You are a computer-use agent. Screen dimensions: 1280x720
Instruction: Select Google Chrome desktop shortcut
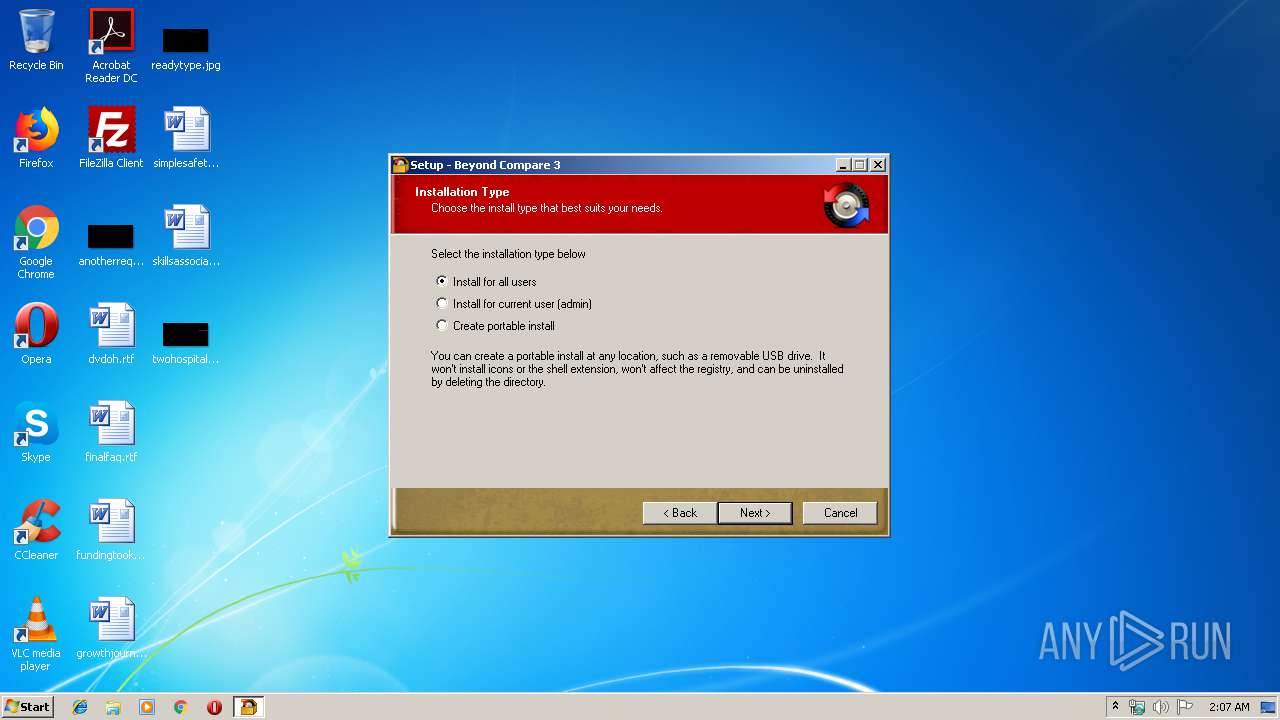(x=36, y=242)
